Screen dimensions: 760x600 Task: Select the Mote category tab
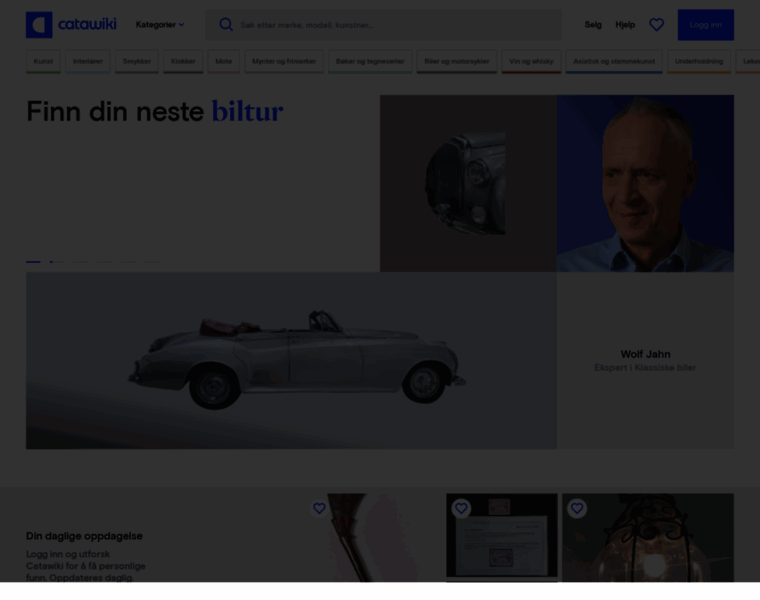[223, 62]
